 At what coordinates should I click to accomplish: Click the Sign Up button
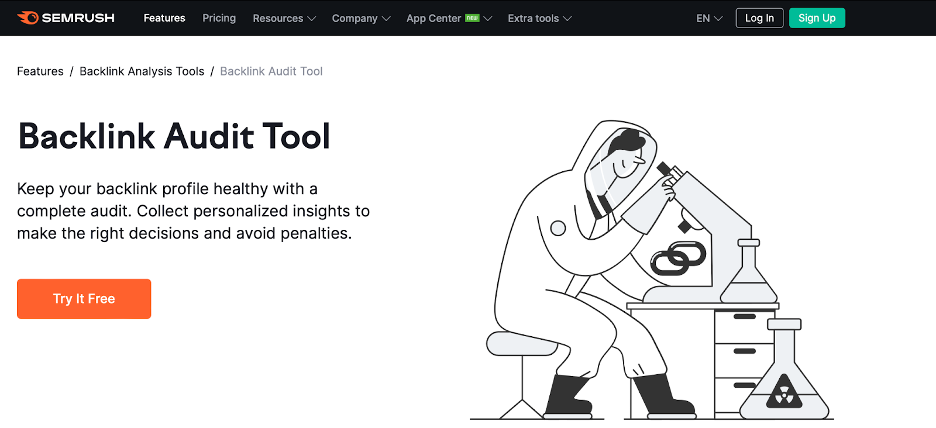coord(817,18)
